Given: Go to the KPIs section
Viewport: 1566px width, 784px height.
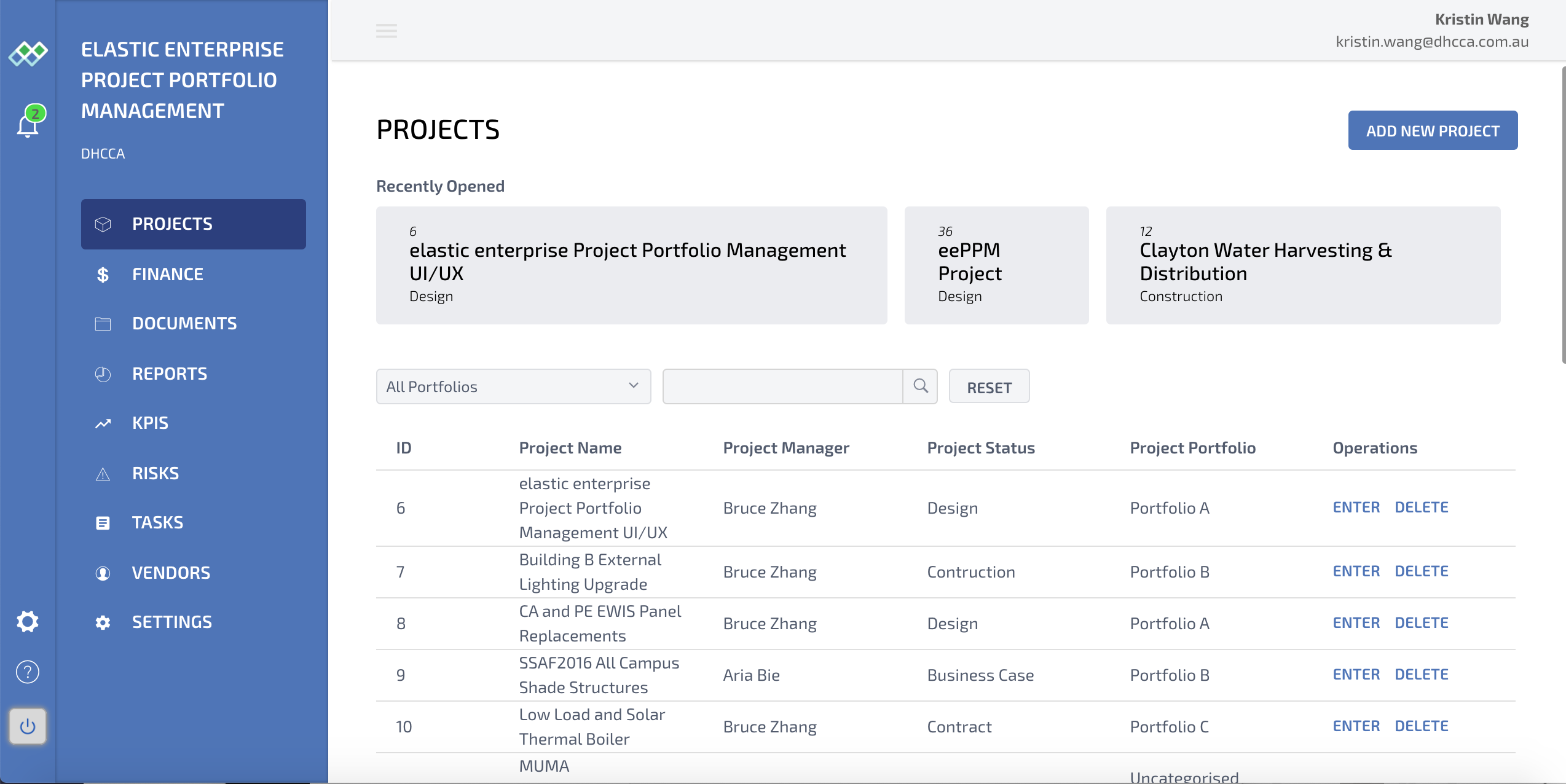Looking at the screenshot, I should [150, 423].
